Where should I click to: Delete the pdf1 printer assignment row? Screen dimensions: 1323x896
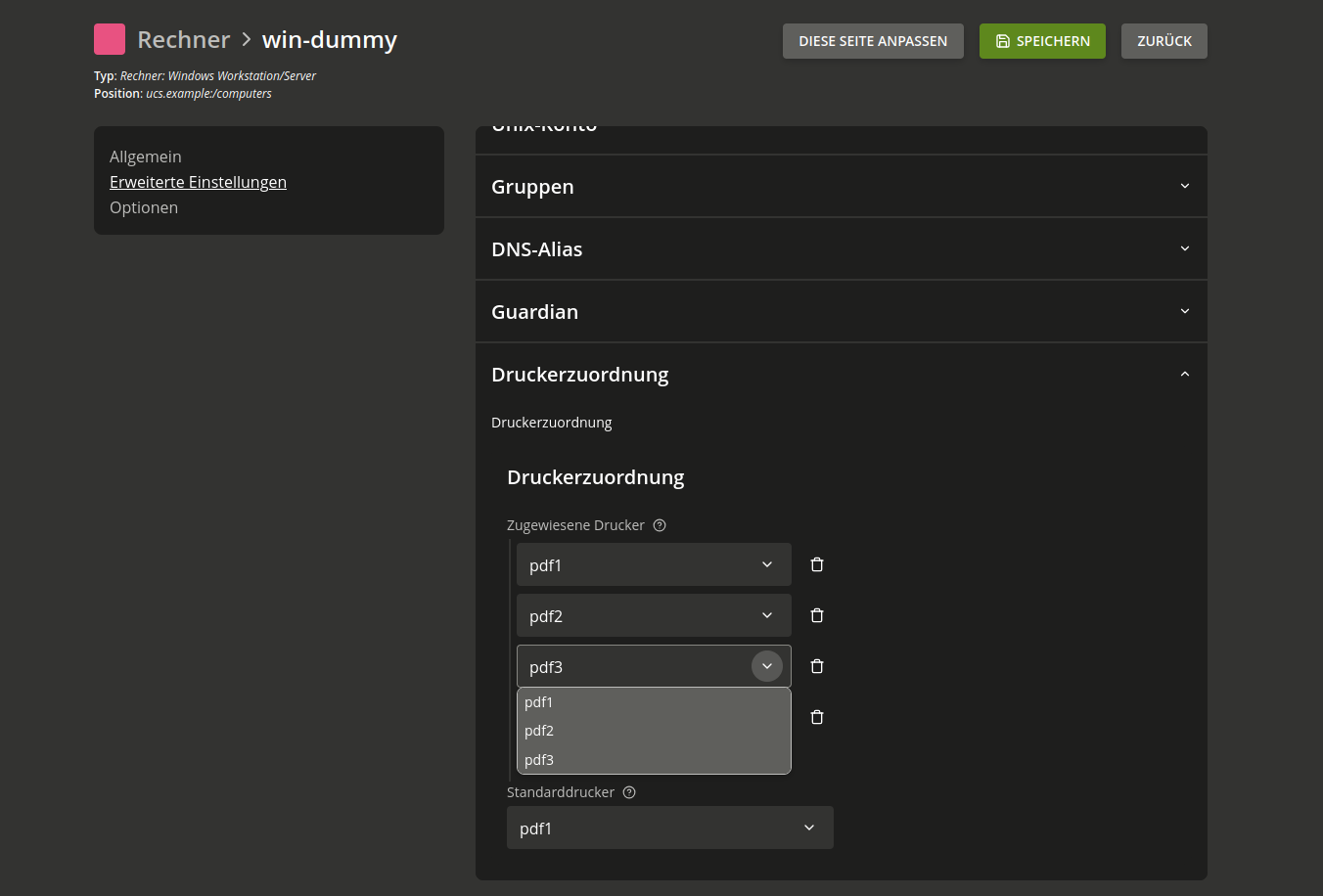(x=817, y=564)
